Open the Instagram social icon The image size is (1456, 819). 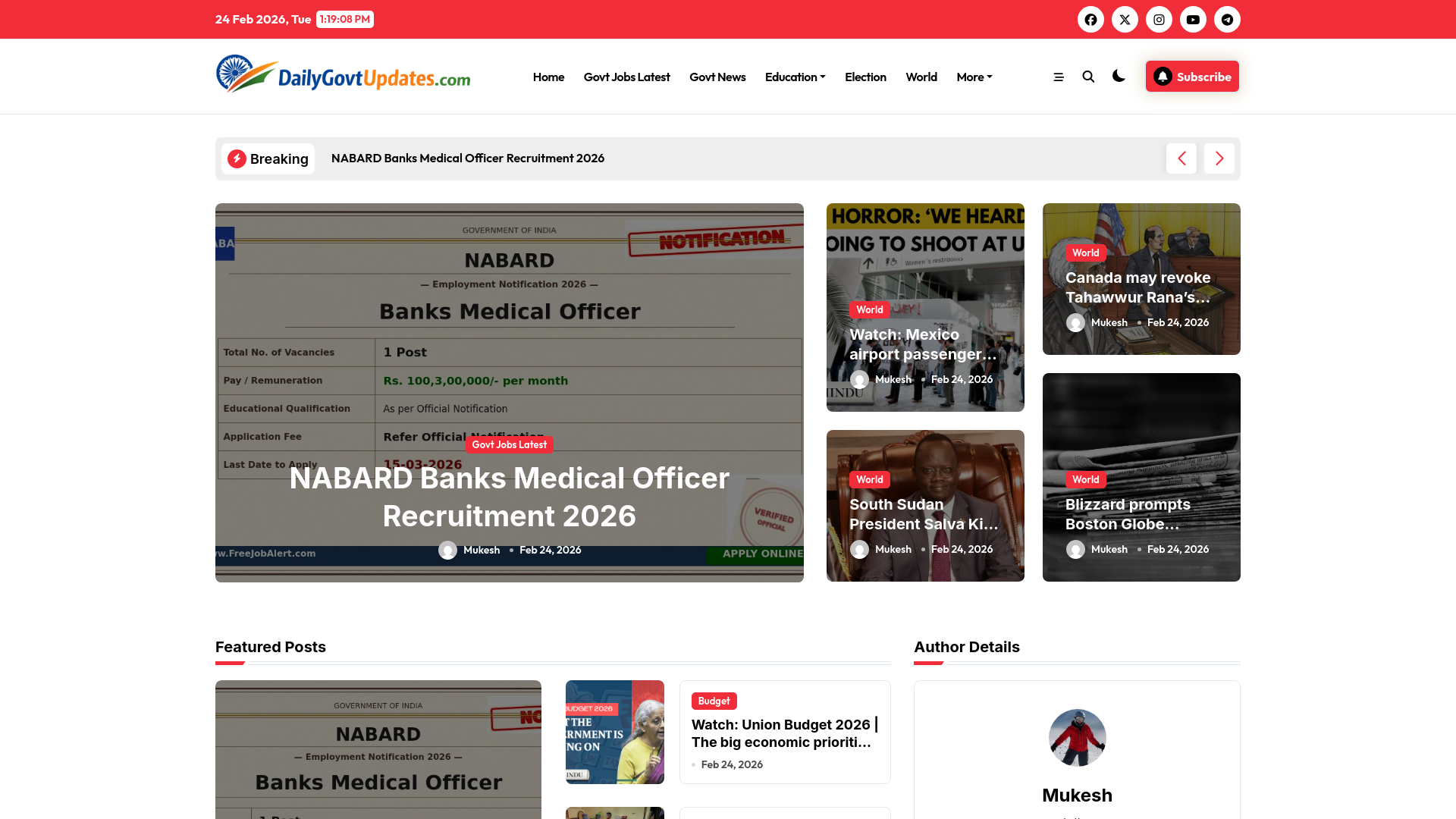pos(1159,20)
